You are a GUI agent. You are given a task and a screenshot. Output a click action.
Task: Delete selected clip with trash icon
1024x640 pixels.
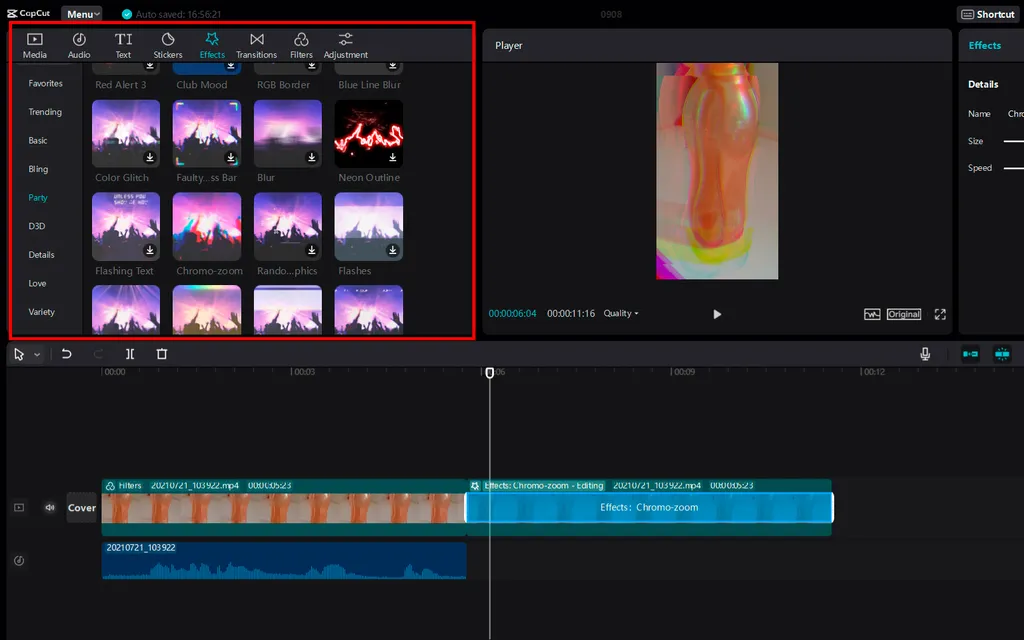pos(162,354)
